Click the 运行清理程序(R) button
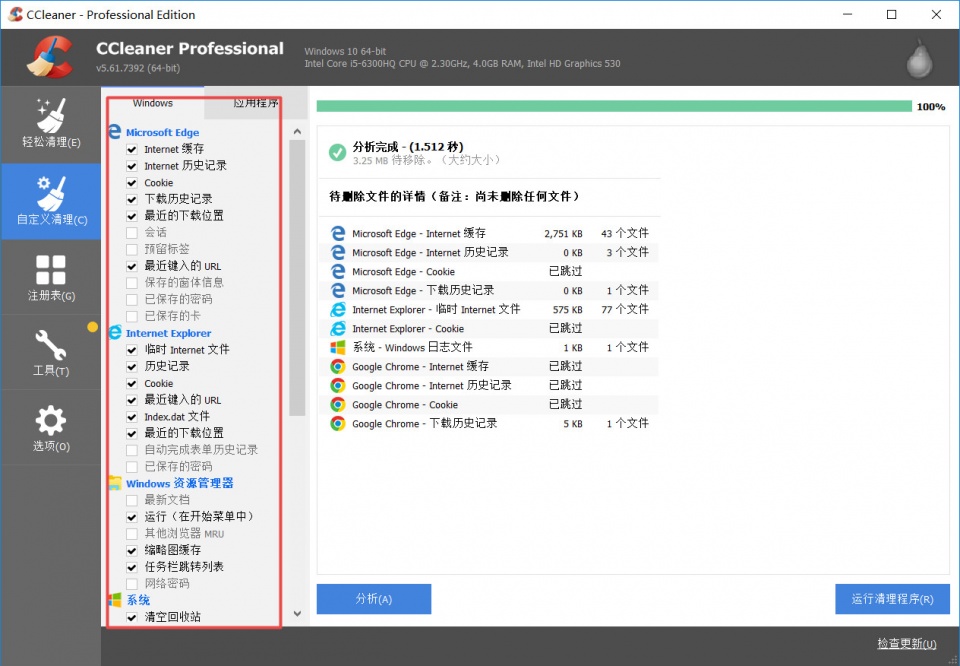 (892, 599)
